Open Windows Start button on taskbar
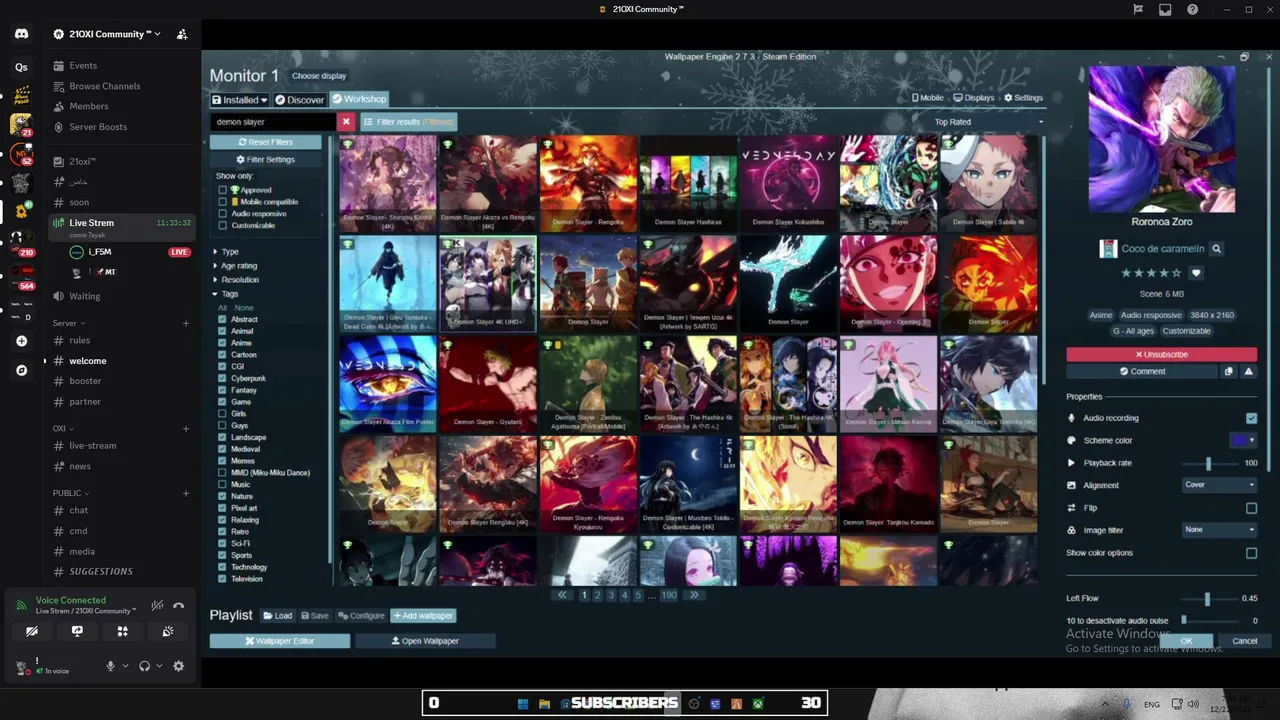1280x720 pixels. tap(522, 704)
